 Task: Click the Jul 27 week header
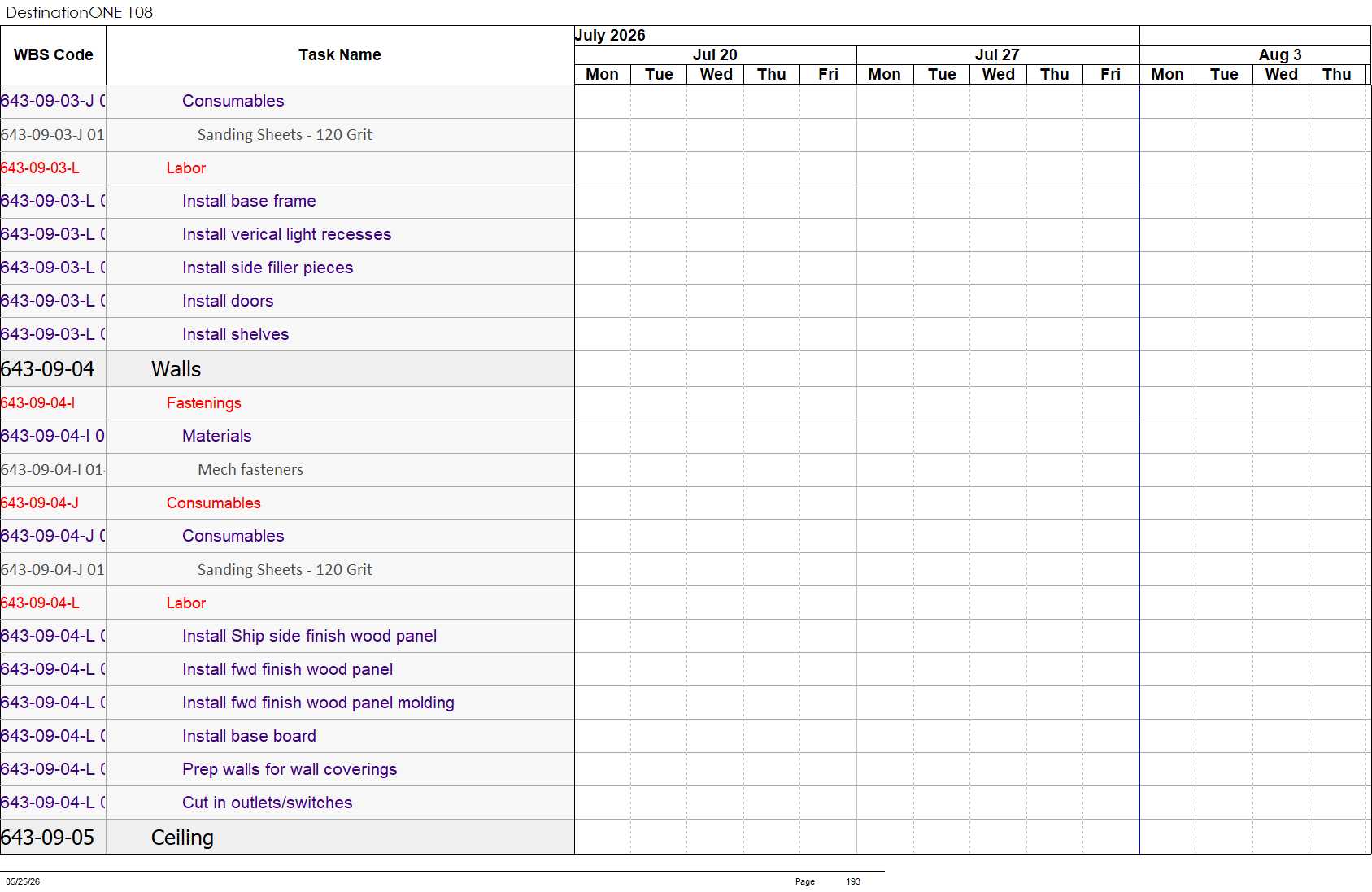point(997,54)
